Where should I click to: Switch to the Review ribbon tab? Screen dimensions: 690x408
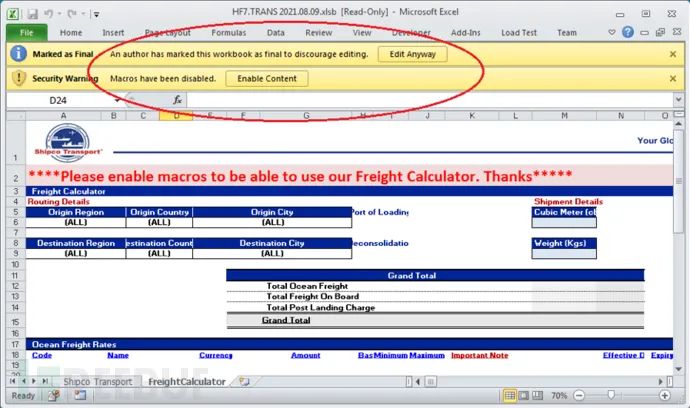319,33
